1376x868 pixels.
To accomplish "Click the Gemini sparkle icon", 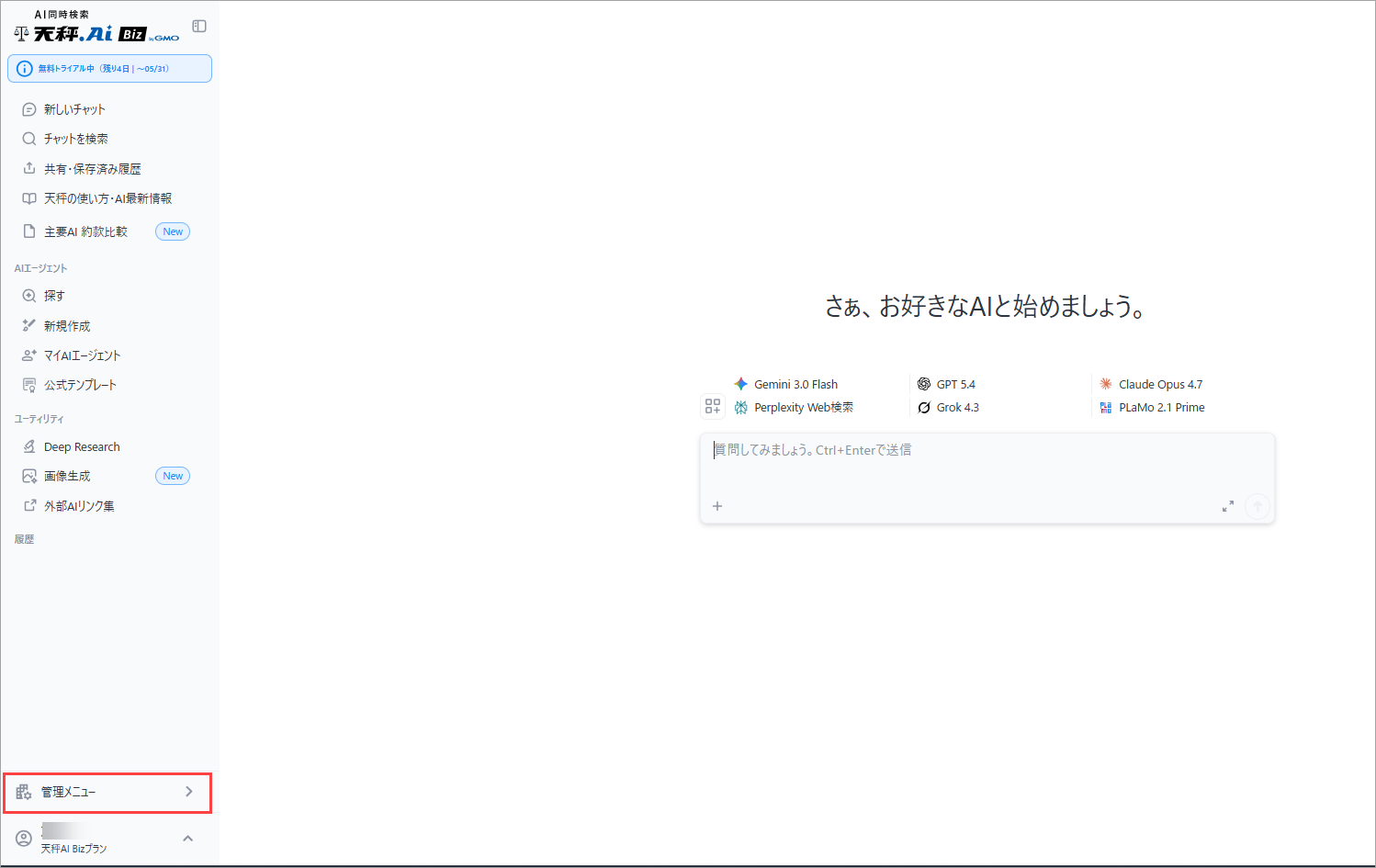I will point(740,384).
